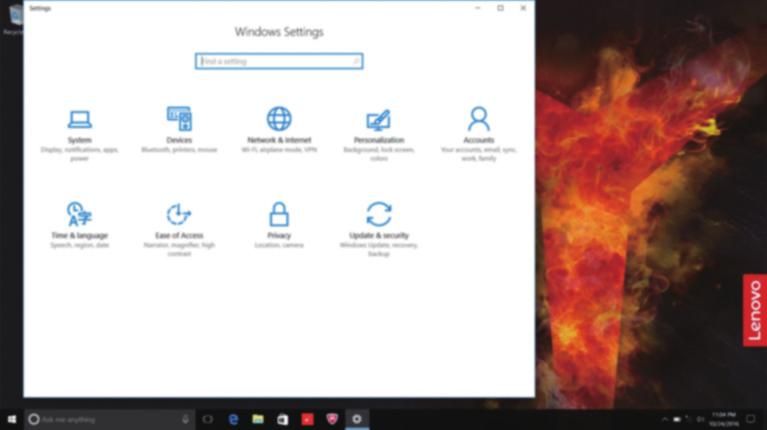Click the "Devices" label text
This screenshot has width=767, height=430.
pyautogui.click(x=179, y=140)
